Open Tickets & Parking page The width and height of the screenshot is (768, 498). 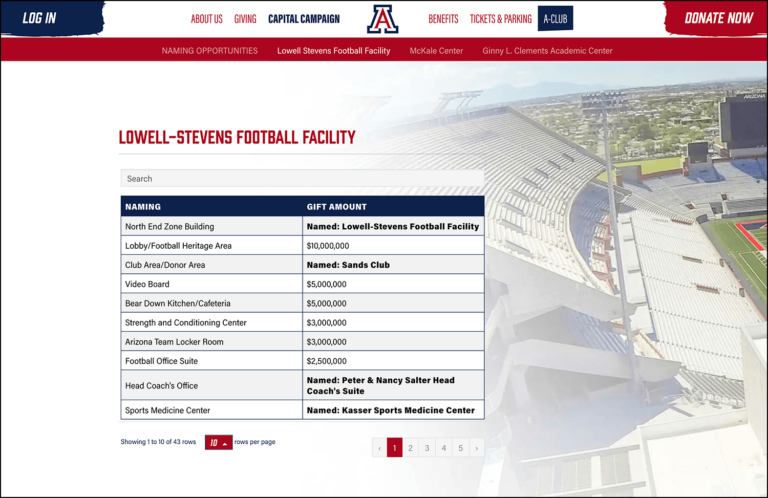pyautogui.click(x=501, y=19)
